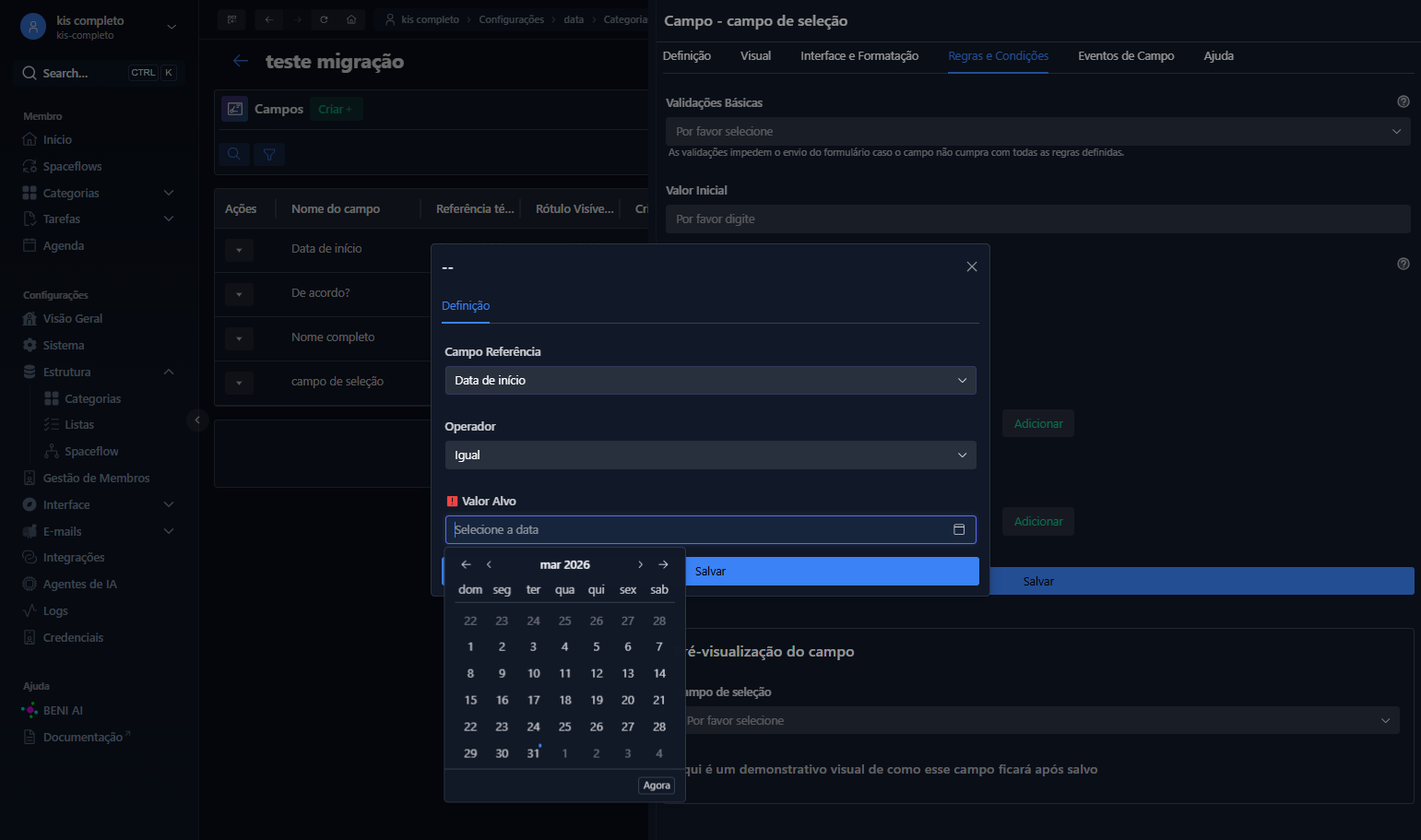Open actions dropdown for Nome completo row
The width and height of the screenshot is (1421, 840).
pos(239,338)
